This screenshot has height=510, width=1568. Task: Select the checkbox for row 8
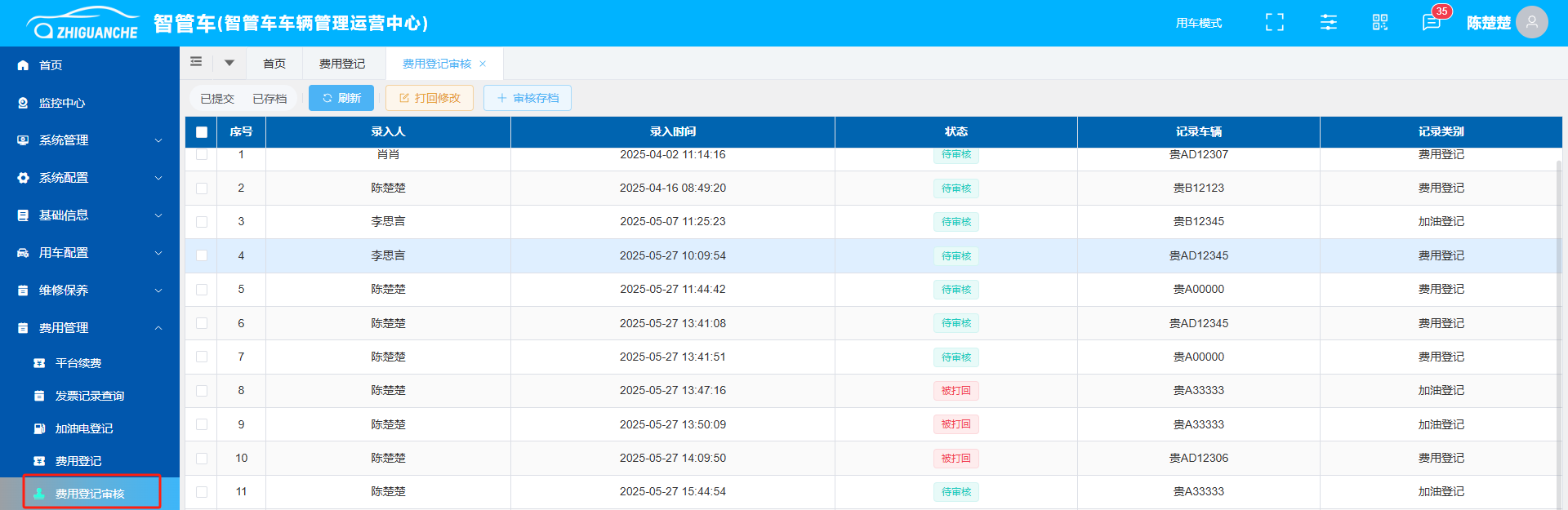pos(202,391)
